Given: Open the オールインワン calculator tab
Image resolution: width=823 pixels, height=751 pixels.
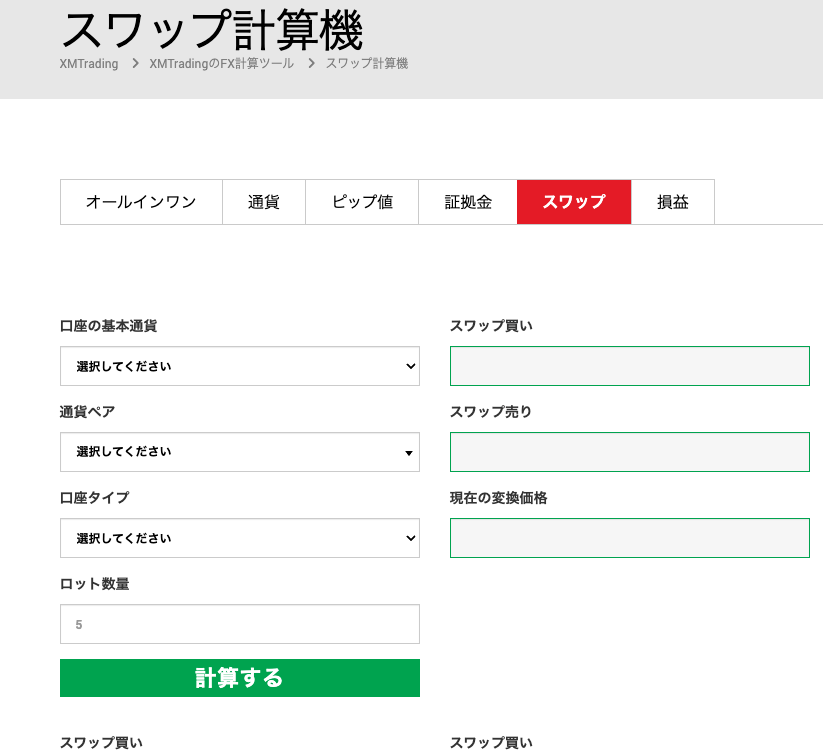Looking at the screenshot, I should click(x=141, y=202).
